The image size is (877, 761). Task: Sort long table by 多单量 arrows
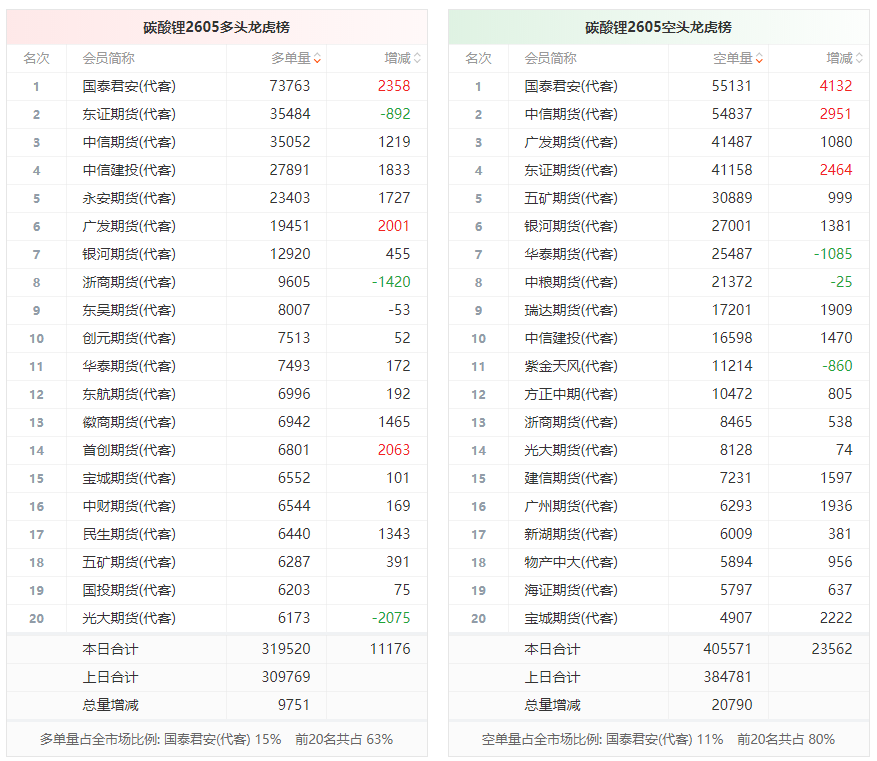(x=317, y=58)
